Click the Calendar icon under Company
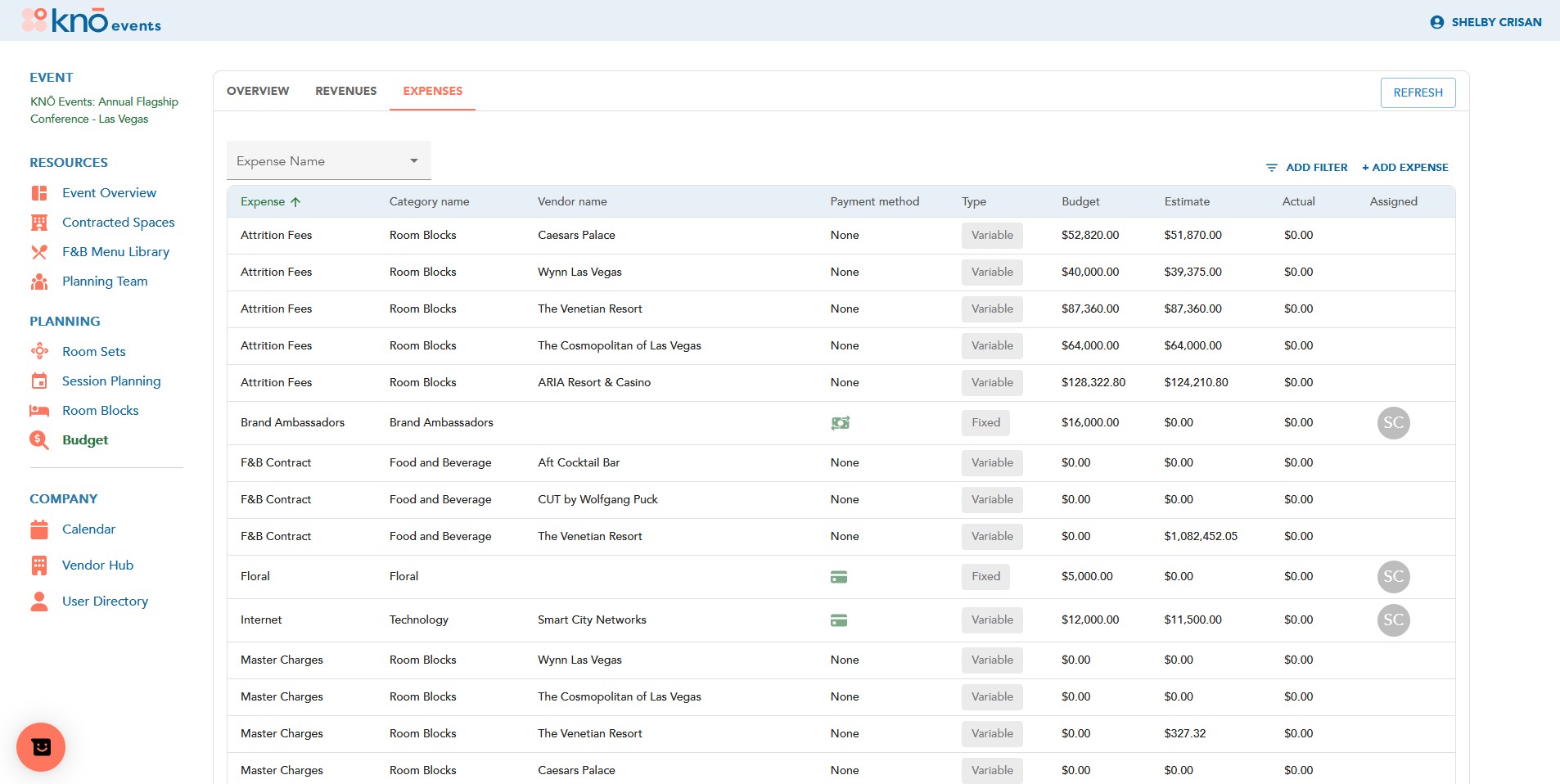Image resolution: width=1560 pixels, height=784 pixels. coord(39,529)
